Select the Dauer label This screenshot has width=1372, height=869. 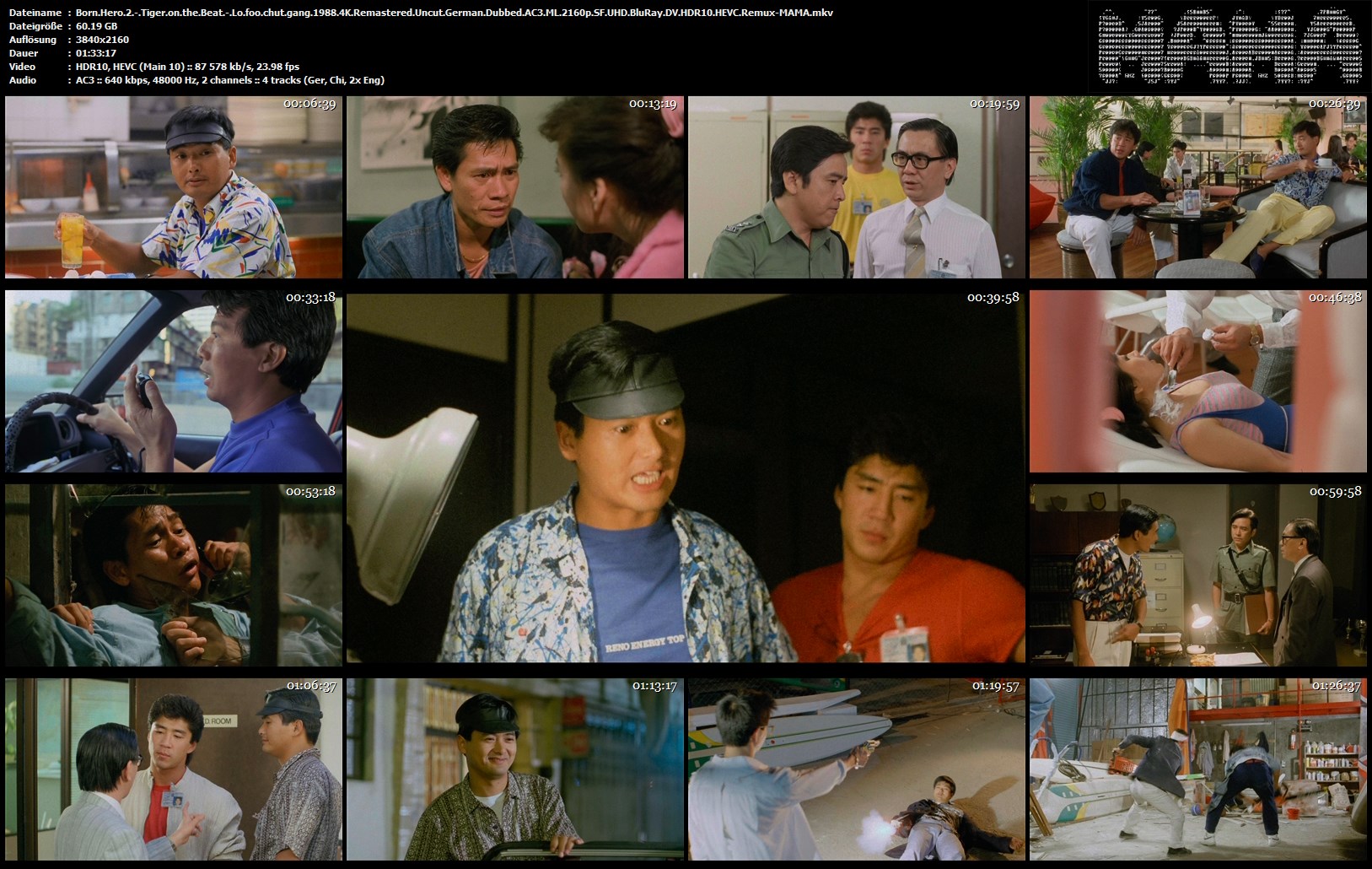click(x=24, y=53)
